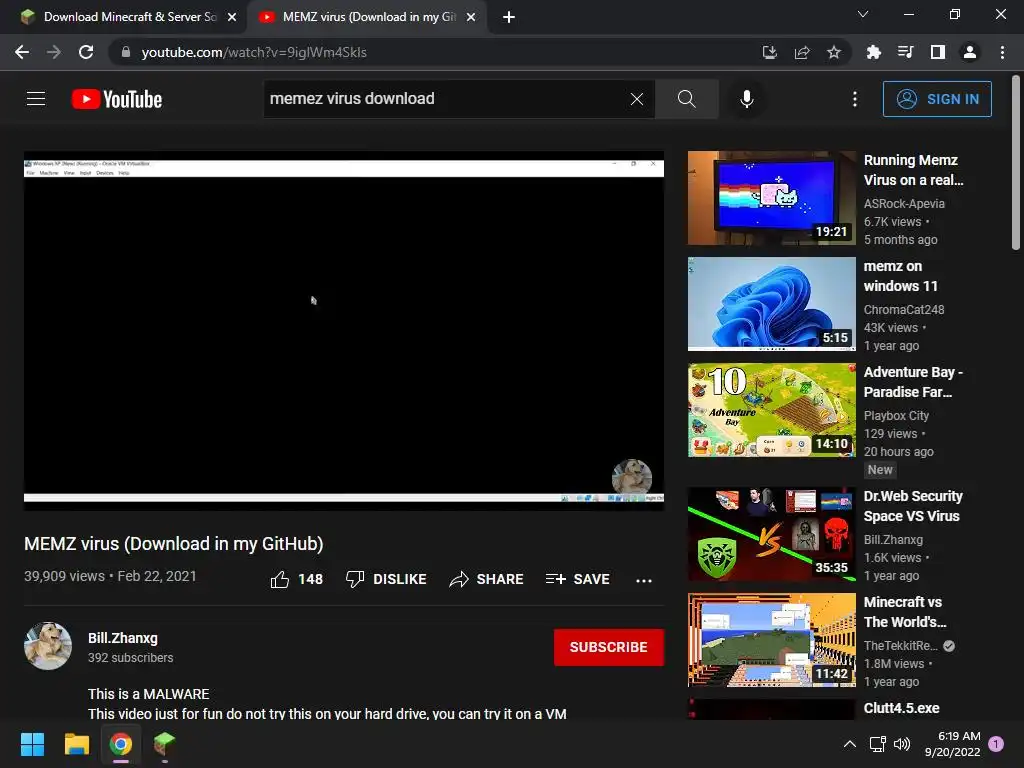Go back to previous page
The height and width of the screenshot is (768, 1024).
pyautogui.click(x=22, y=52)
